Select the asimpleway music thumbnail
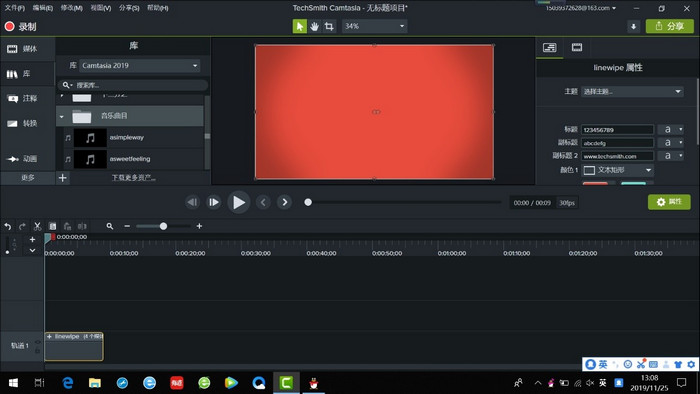Screen dimensions: 700x394 (90, 137)
